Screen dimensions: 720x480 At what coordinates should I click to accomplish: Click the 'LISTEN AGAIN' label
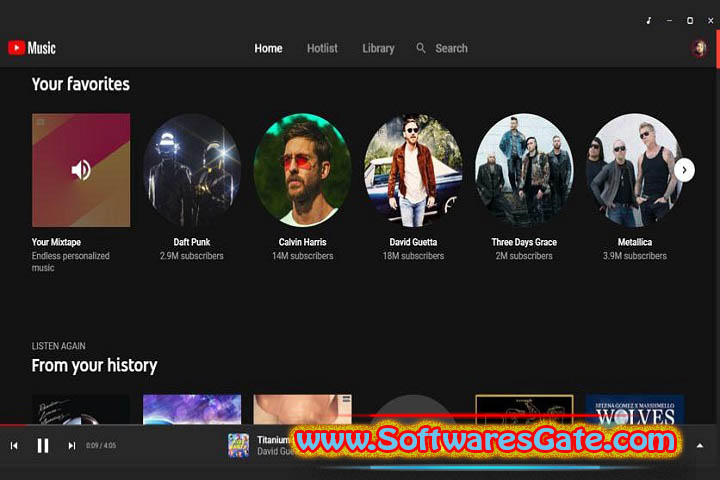click(58, 346)
